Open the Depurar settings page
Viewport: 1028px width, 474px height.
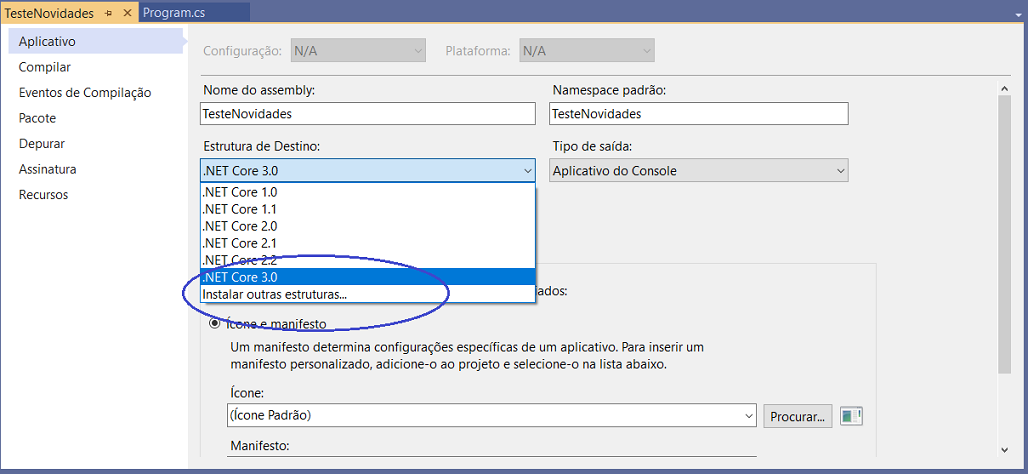tap(42, 144)
